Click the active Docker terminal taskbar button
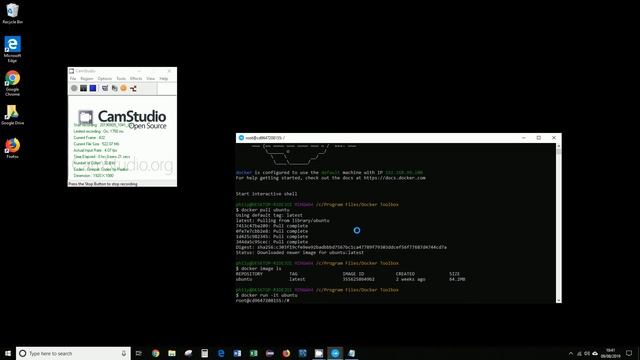The image size is (640, 360). pos(335,353)
